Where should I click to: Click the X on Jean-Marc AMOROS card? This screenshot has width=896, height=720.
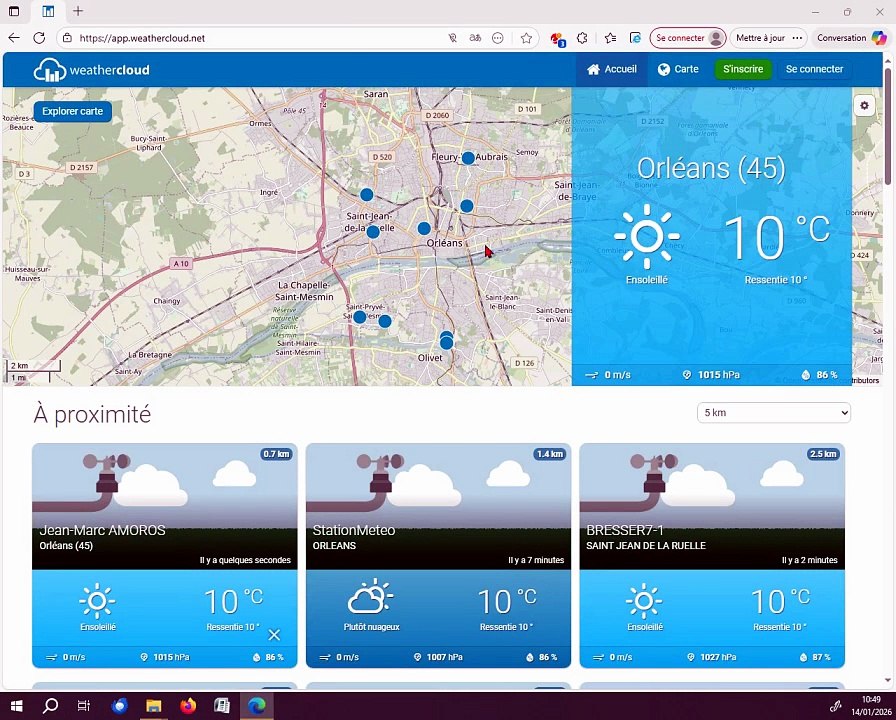(x=274, y=635)
